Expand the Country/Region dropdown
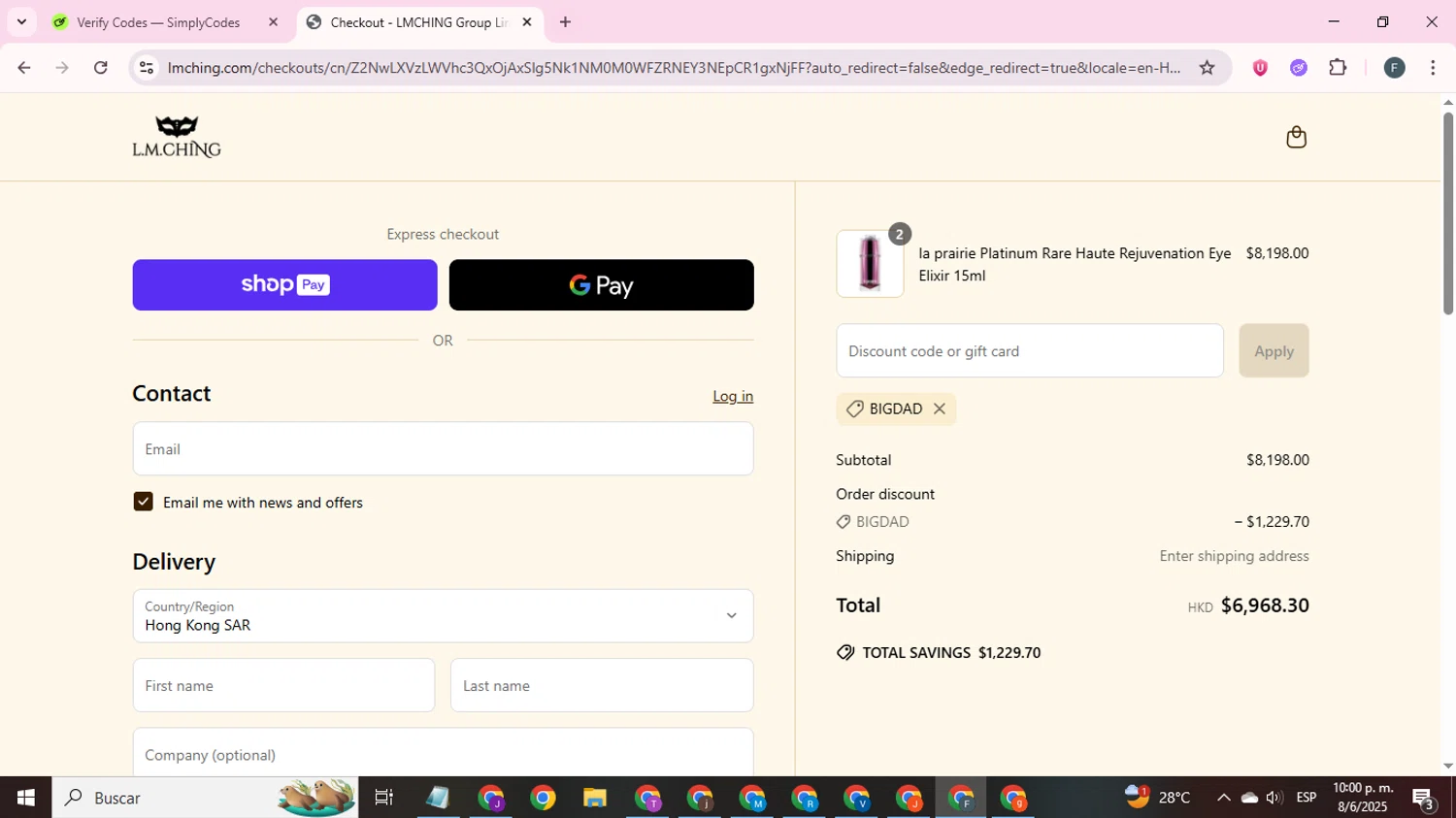The height and width of the screenshot is (818, 1456). [443, 616]
